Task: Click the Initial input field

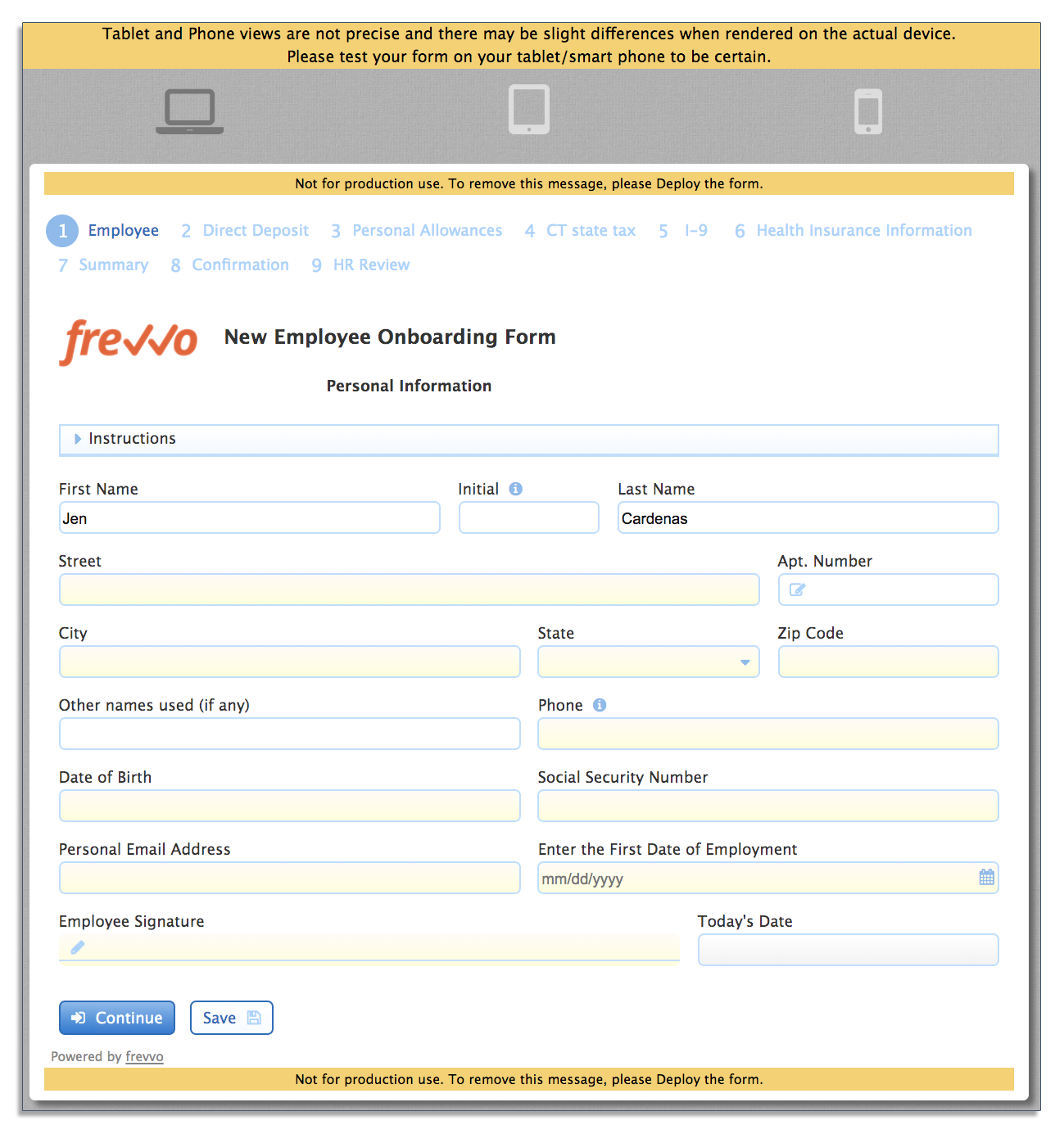Action: tap(529, 517)
